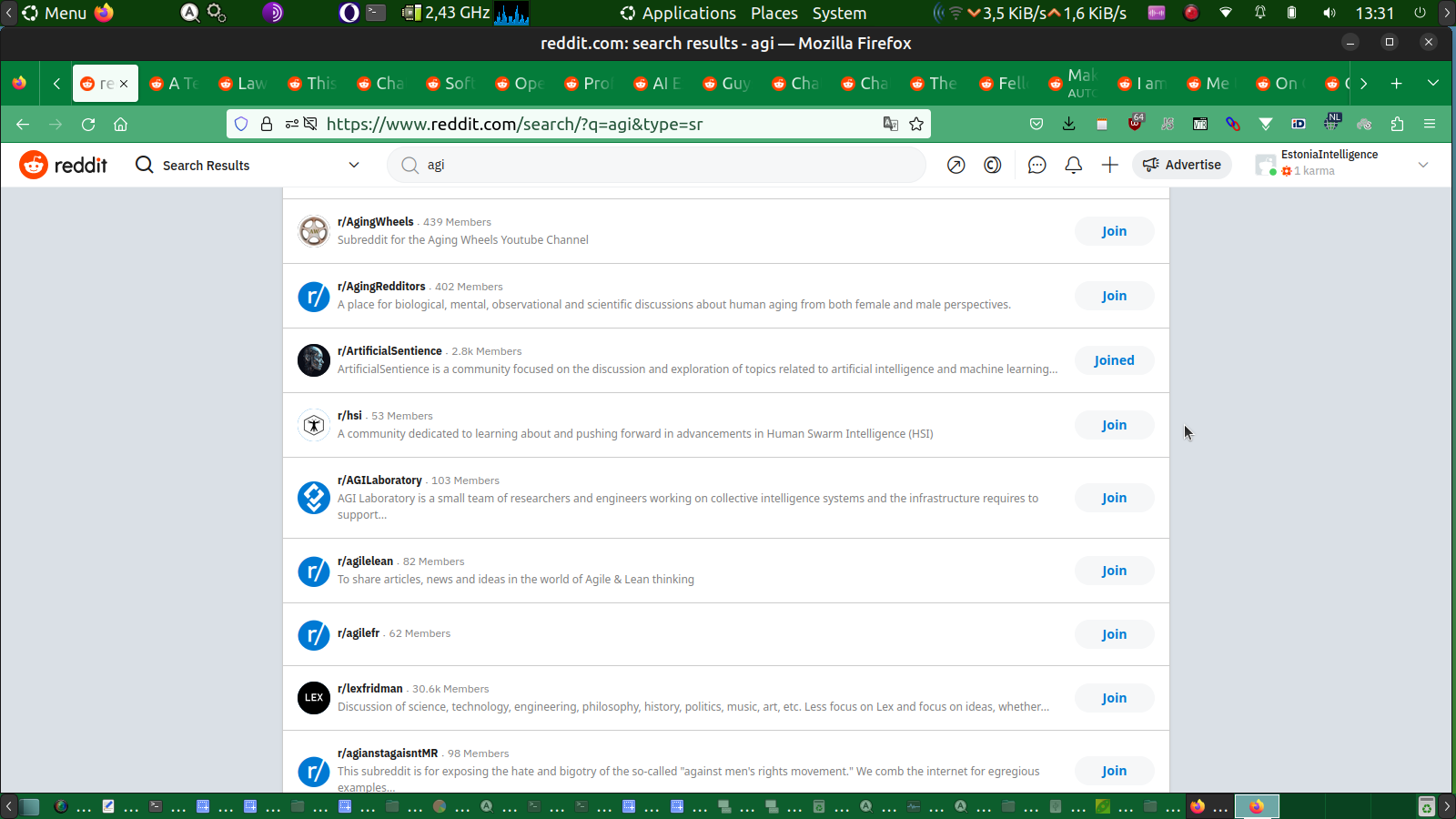
Task: Open the r/agilelean subreddit link
Action: click(x=365, y=561)
